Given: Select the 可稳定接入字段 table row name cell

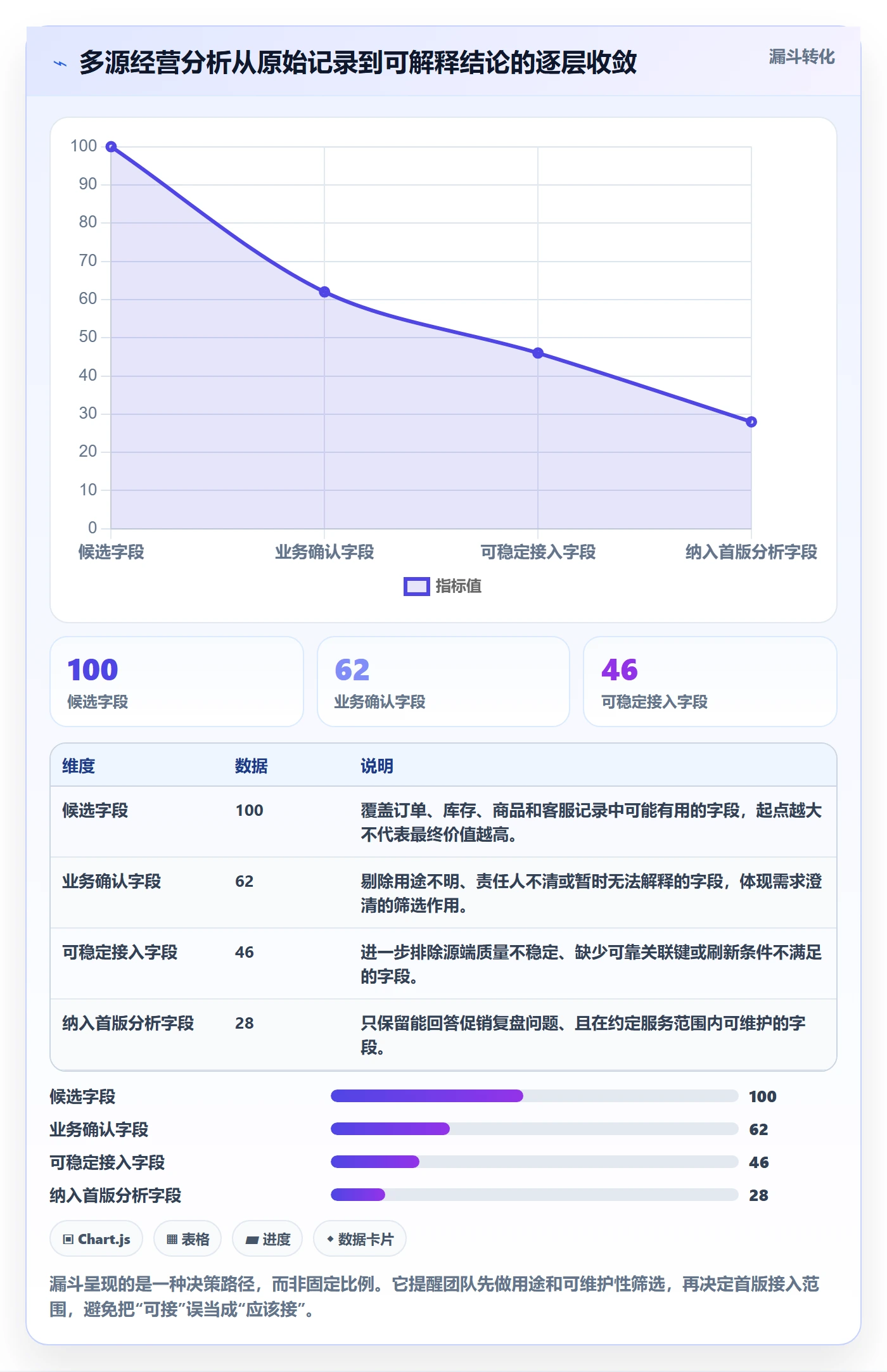Looking at the screenshot, I should [120, 952].
